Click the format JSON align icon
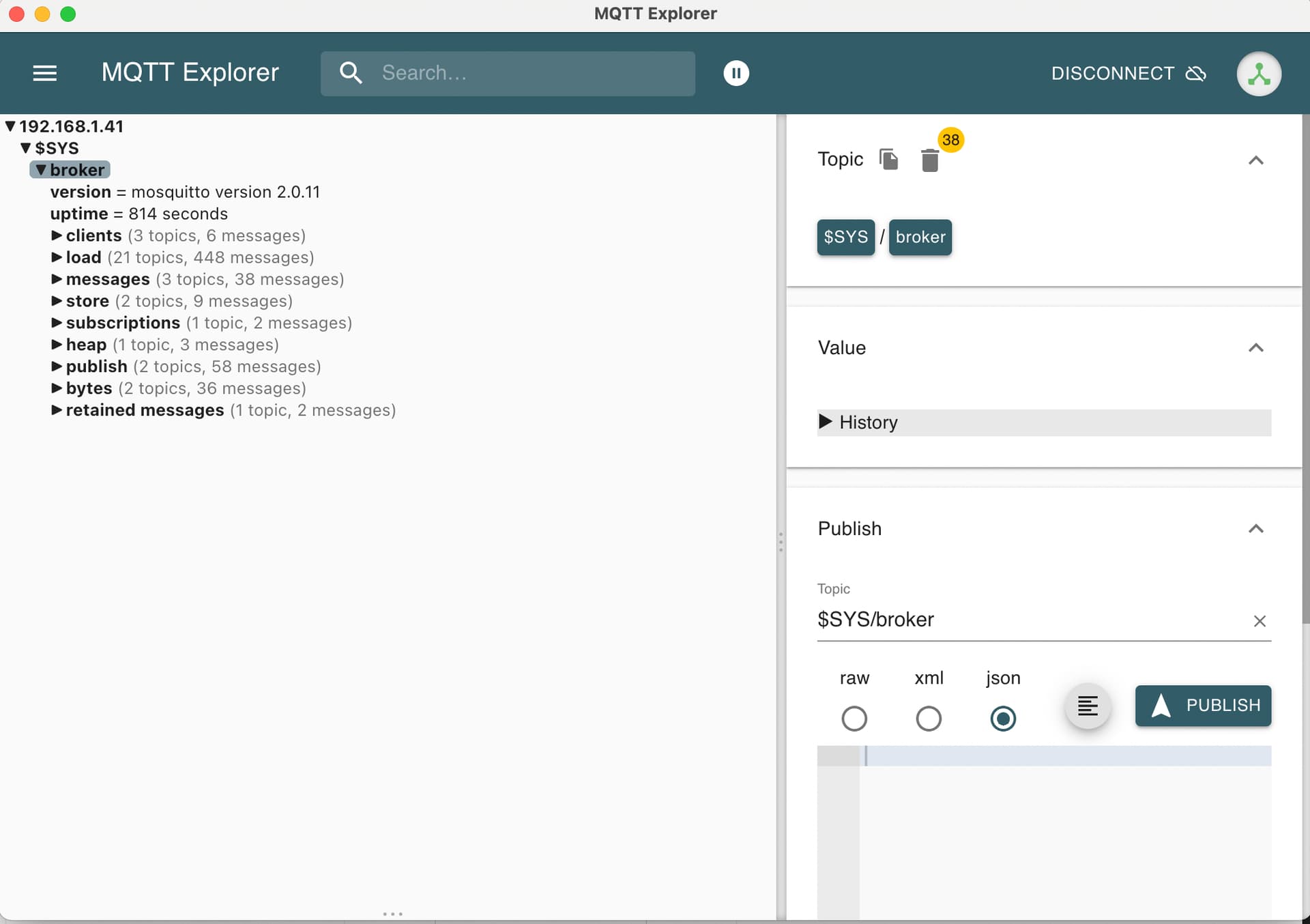This screenshot has width=1310, height=924. click(x=1088, y=706)
